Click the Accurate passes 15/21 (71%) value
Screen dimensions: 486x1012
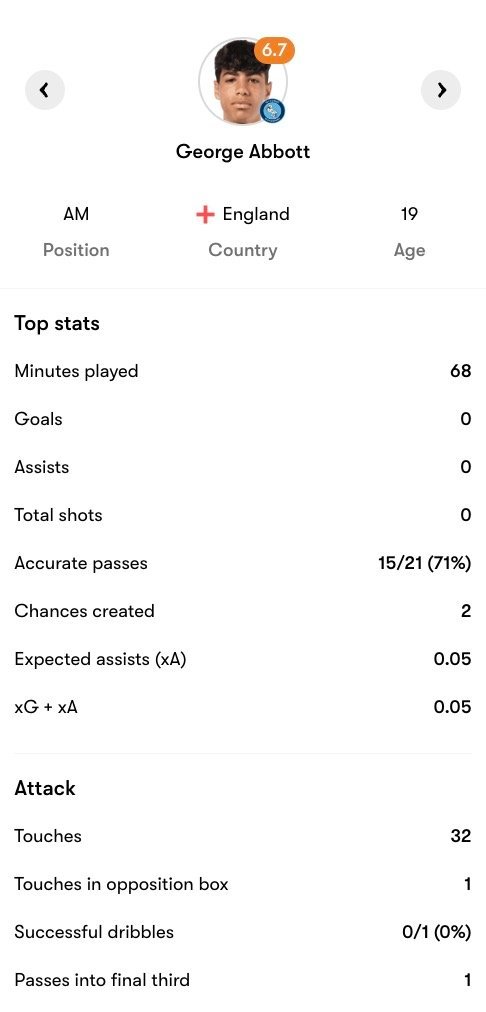click(425, 563)
